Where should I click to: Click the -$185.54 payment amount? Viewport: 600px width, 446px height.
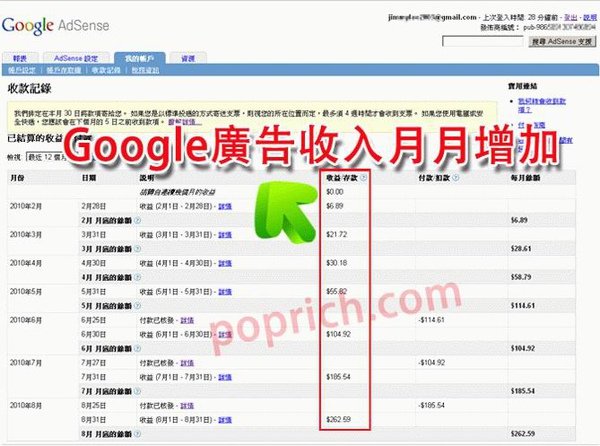pyautogui.click(x=432, y=405)
